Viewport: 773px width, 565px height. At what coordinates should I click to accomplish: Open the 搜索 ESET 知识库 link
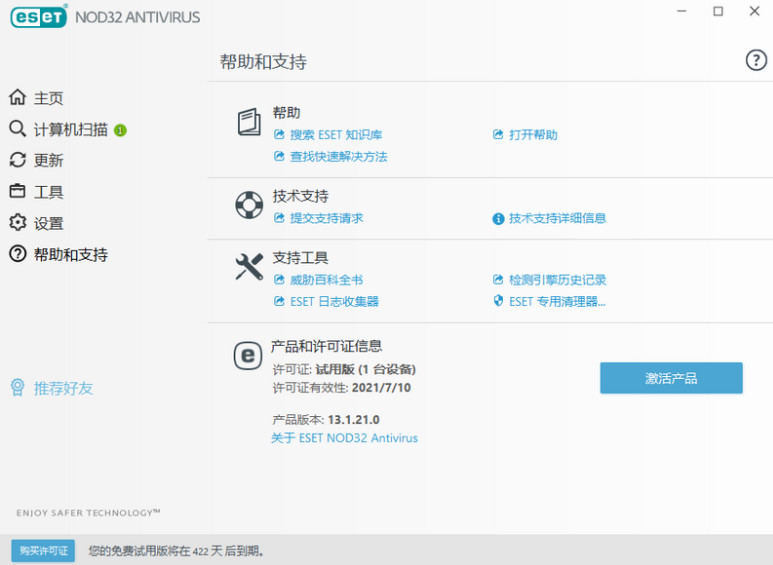(x=336, y=135)
